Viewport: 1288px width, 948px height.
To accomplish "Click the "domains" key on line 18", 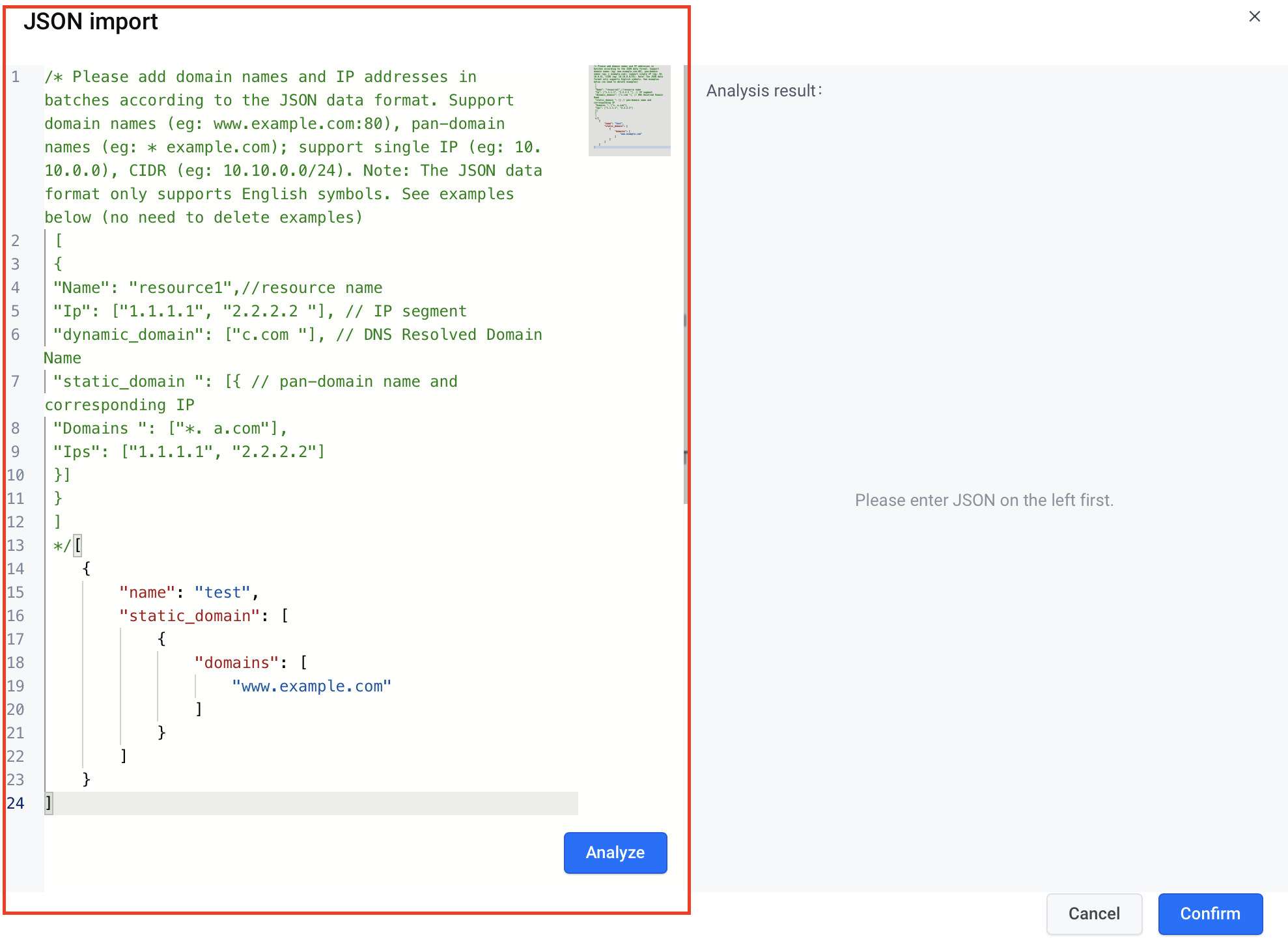I will pos(236,662).
